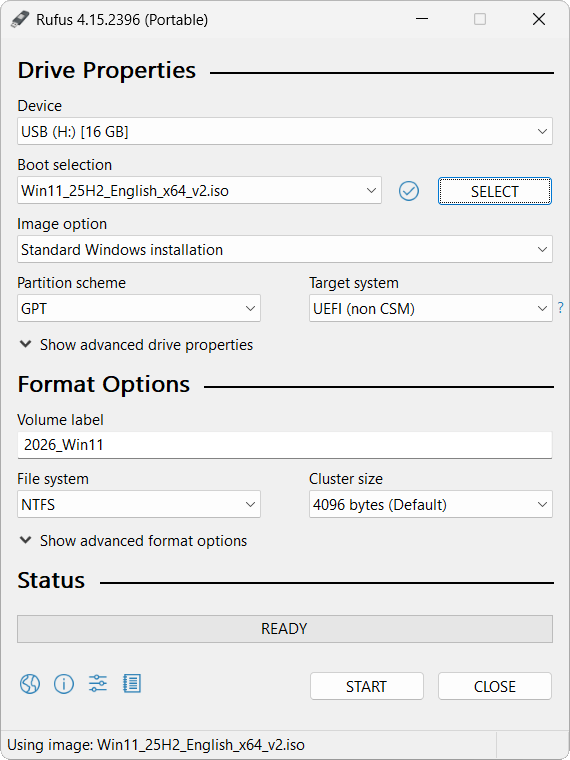Viewport: 570px width, 760px height.
Task: Open the Device dropdown USB (H:)
Action: tap(285, 131)
